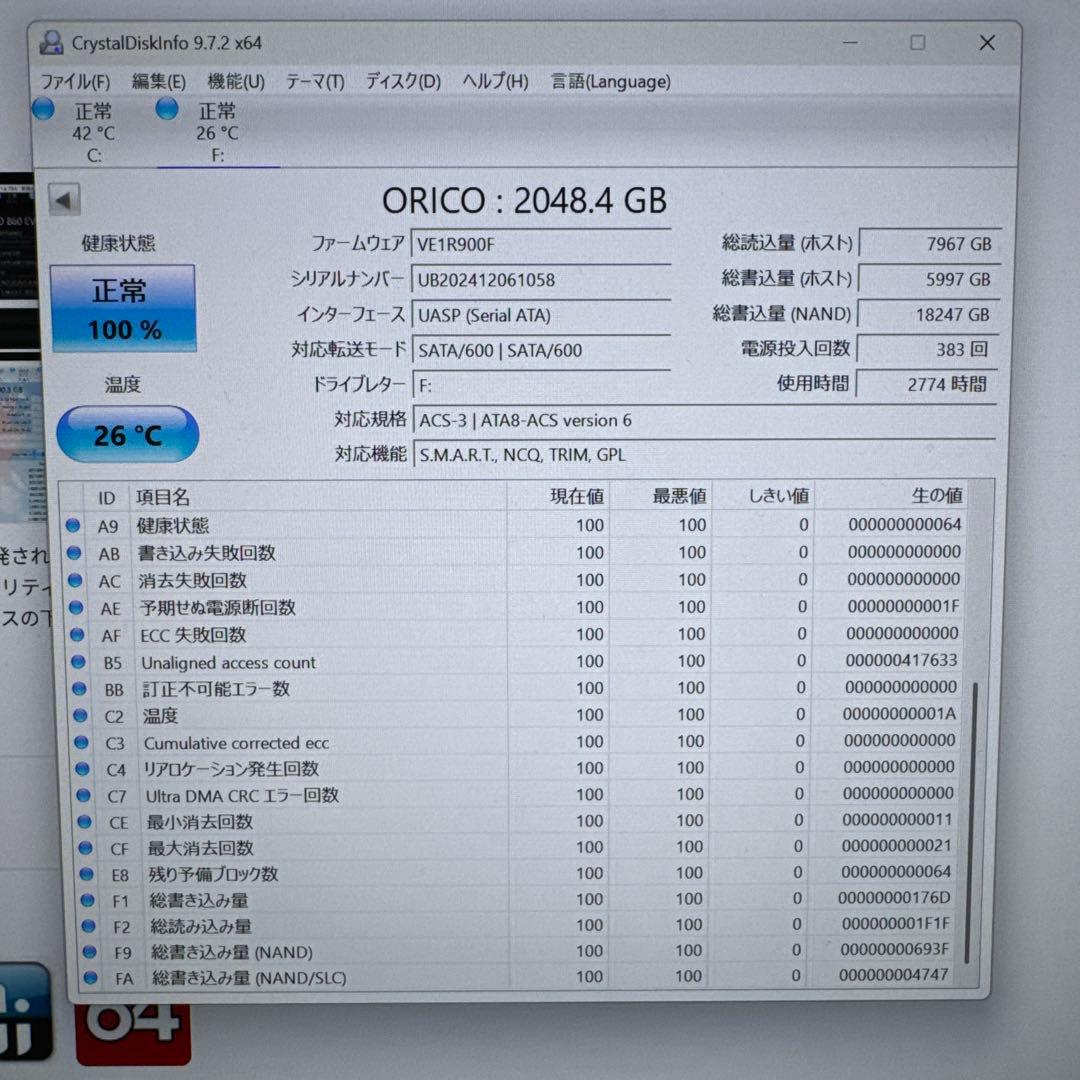Click the interface field UASP (Serial ATA)
1080x1080 pixels.
pos(541,315)
